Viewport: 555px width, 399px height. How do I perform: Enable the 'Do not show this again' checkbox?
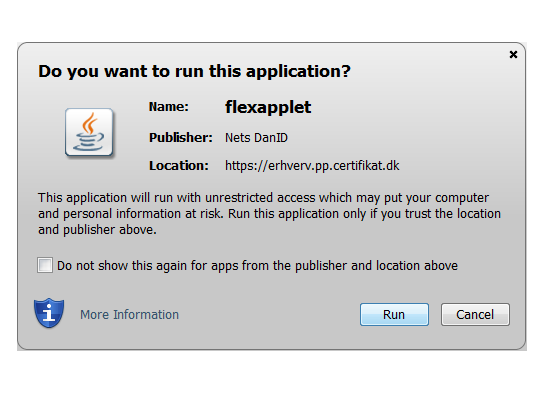click(x=45, y=265)
